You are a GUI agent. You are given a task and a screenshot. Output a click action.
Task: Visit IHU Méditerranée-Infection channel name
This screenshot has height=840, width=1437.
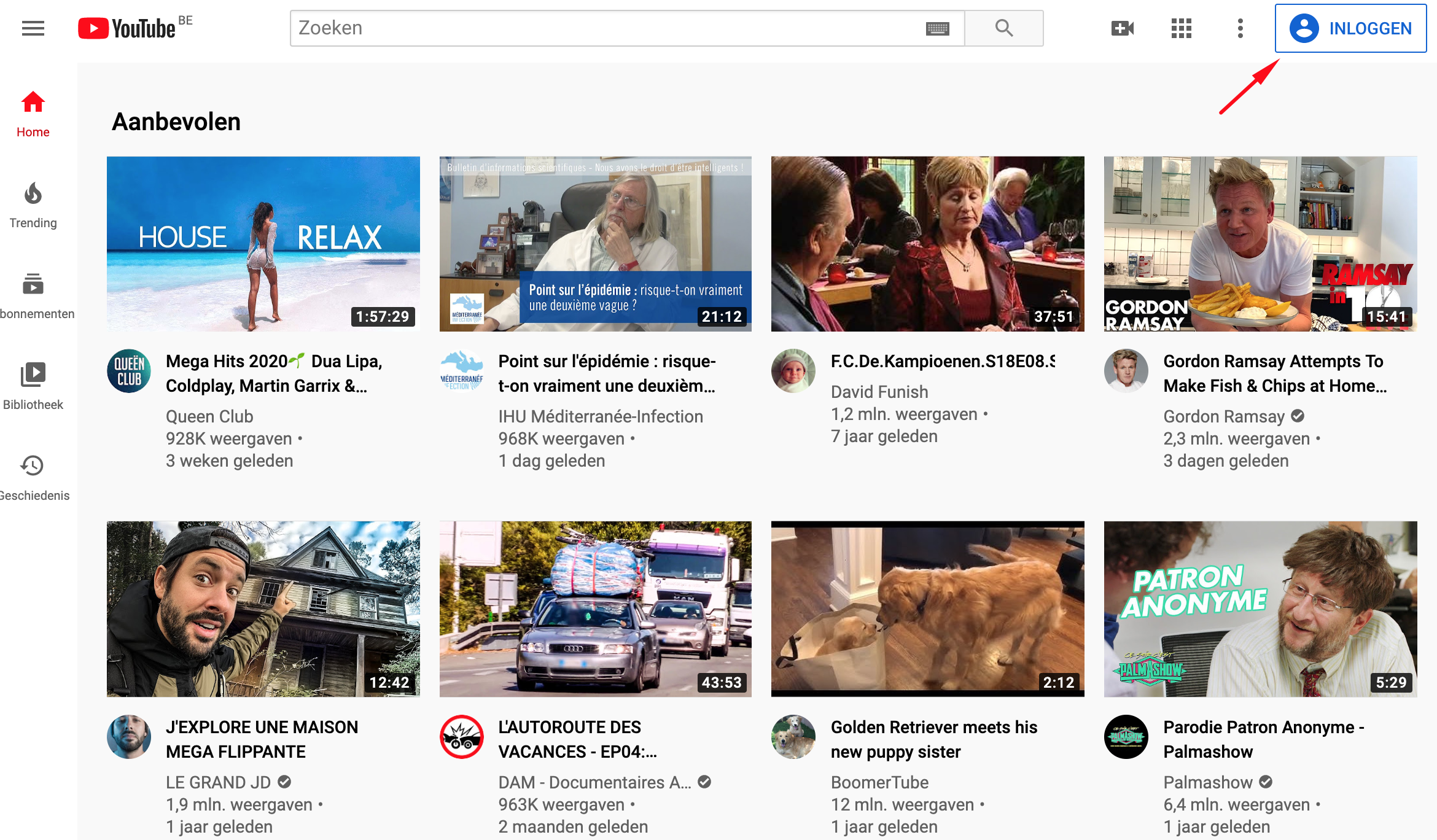click(601, 416)
